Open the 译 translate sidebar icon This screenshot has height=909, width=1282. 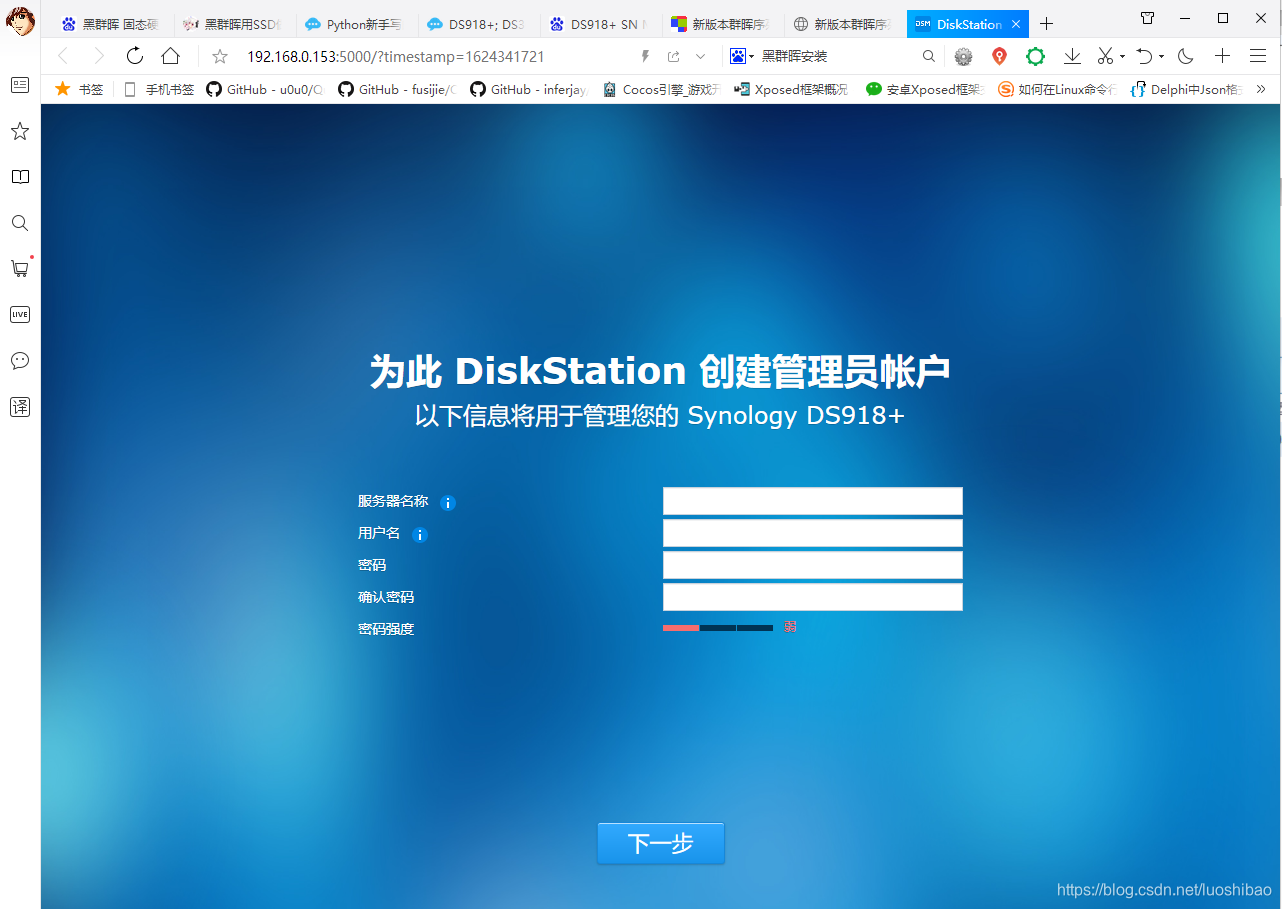coord(20,407)
